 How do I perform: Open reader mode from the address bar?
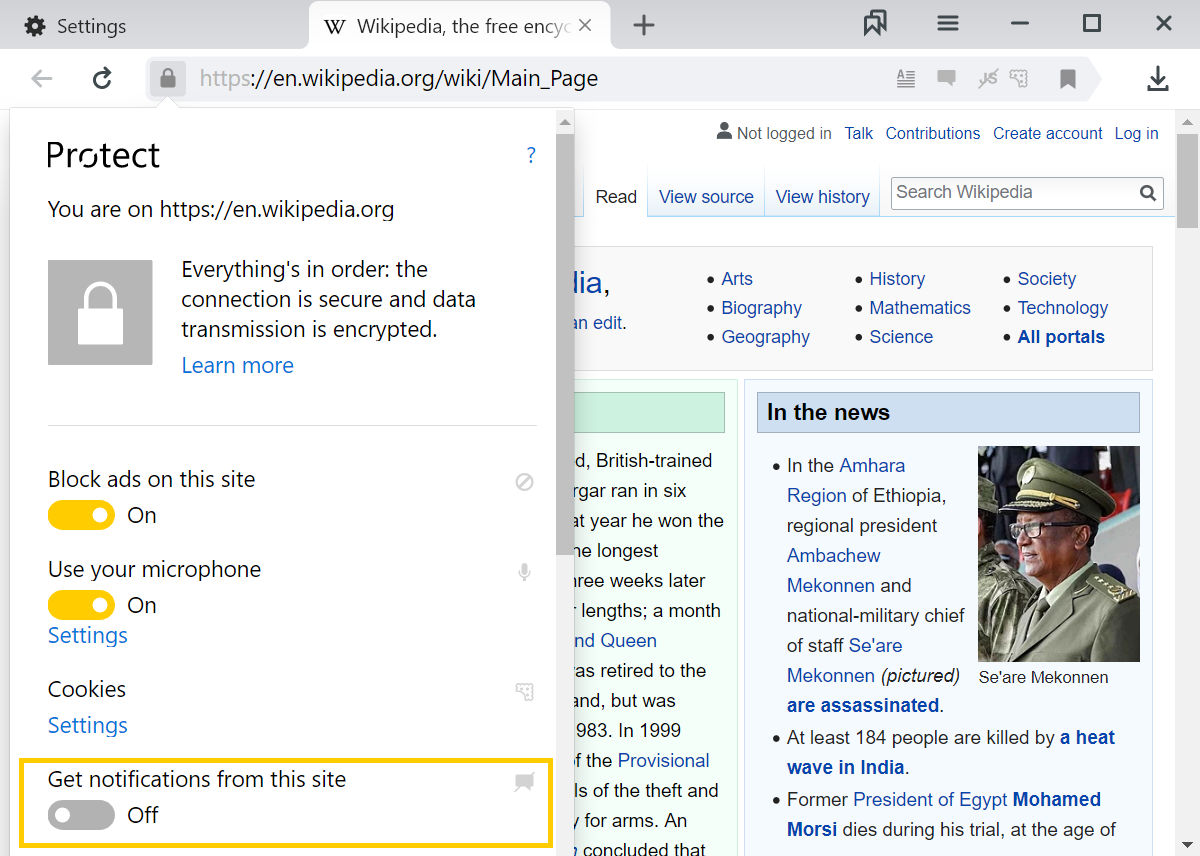(x=906, y=78)
